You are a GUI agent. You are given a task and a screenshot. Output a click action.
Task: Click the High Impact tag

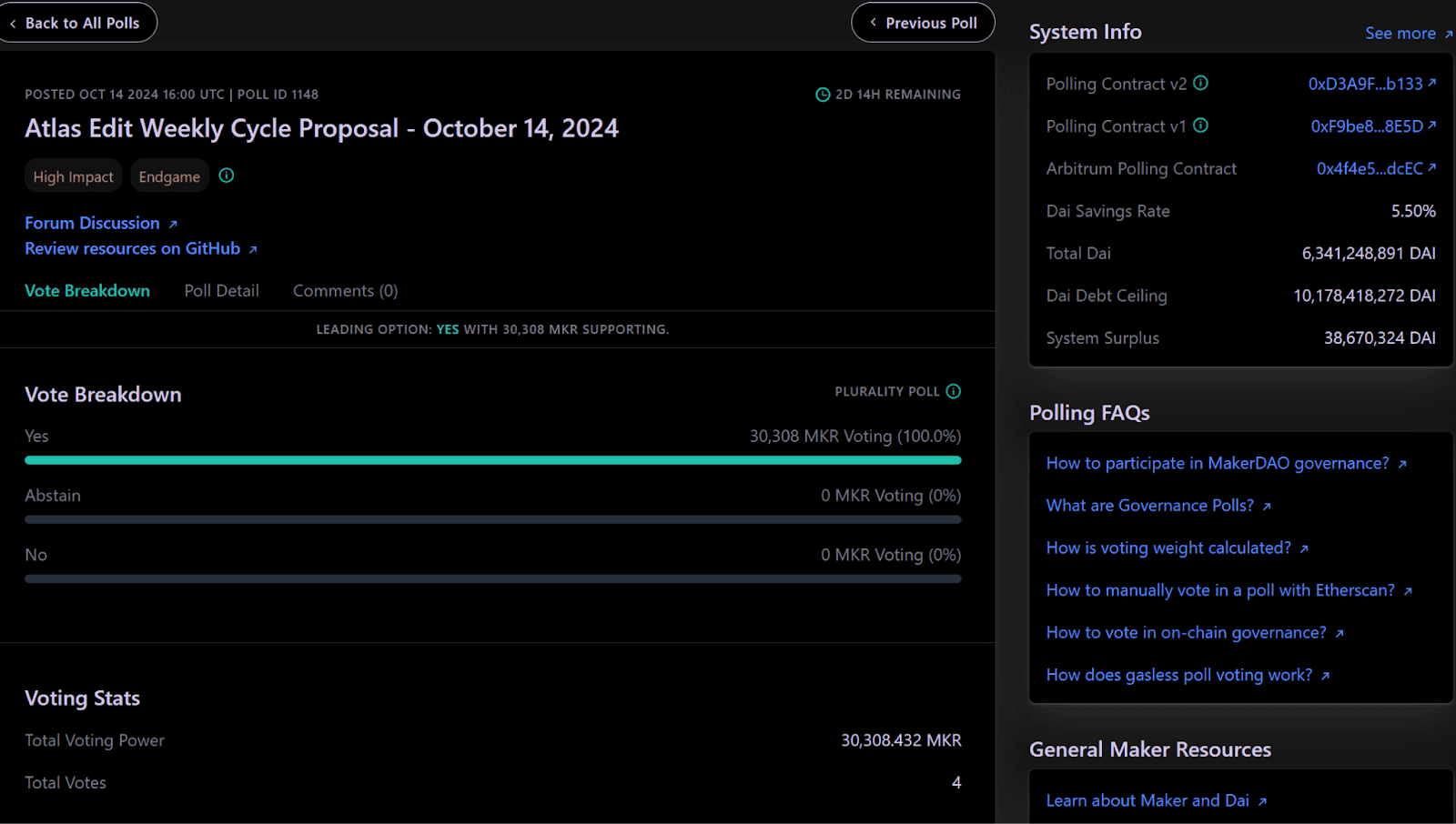[74, 176]
